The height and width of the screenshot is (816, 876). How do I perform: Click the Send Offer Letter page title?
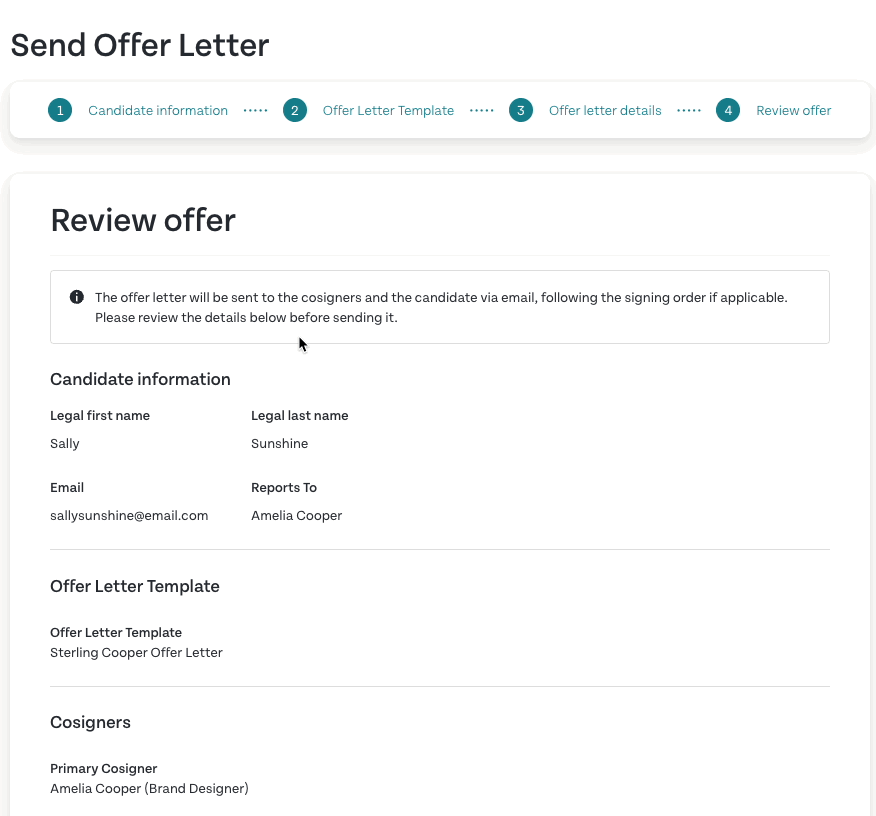click(x=140, y=45)
